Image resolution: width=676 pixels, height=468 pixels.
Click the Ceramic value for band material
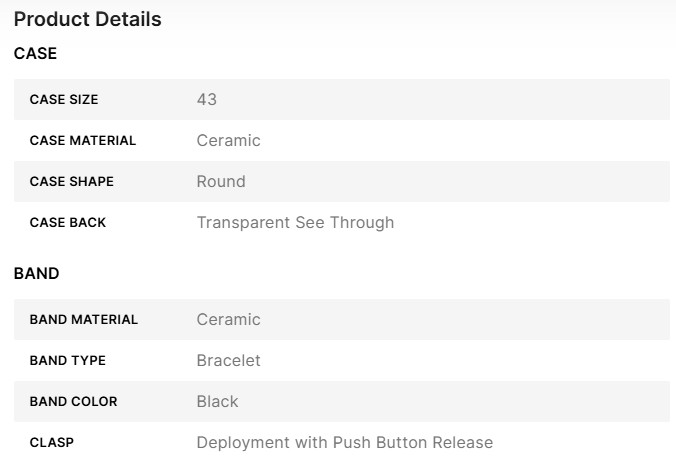(x=228, y=320)
